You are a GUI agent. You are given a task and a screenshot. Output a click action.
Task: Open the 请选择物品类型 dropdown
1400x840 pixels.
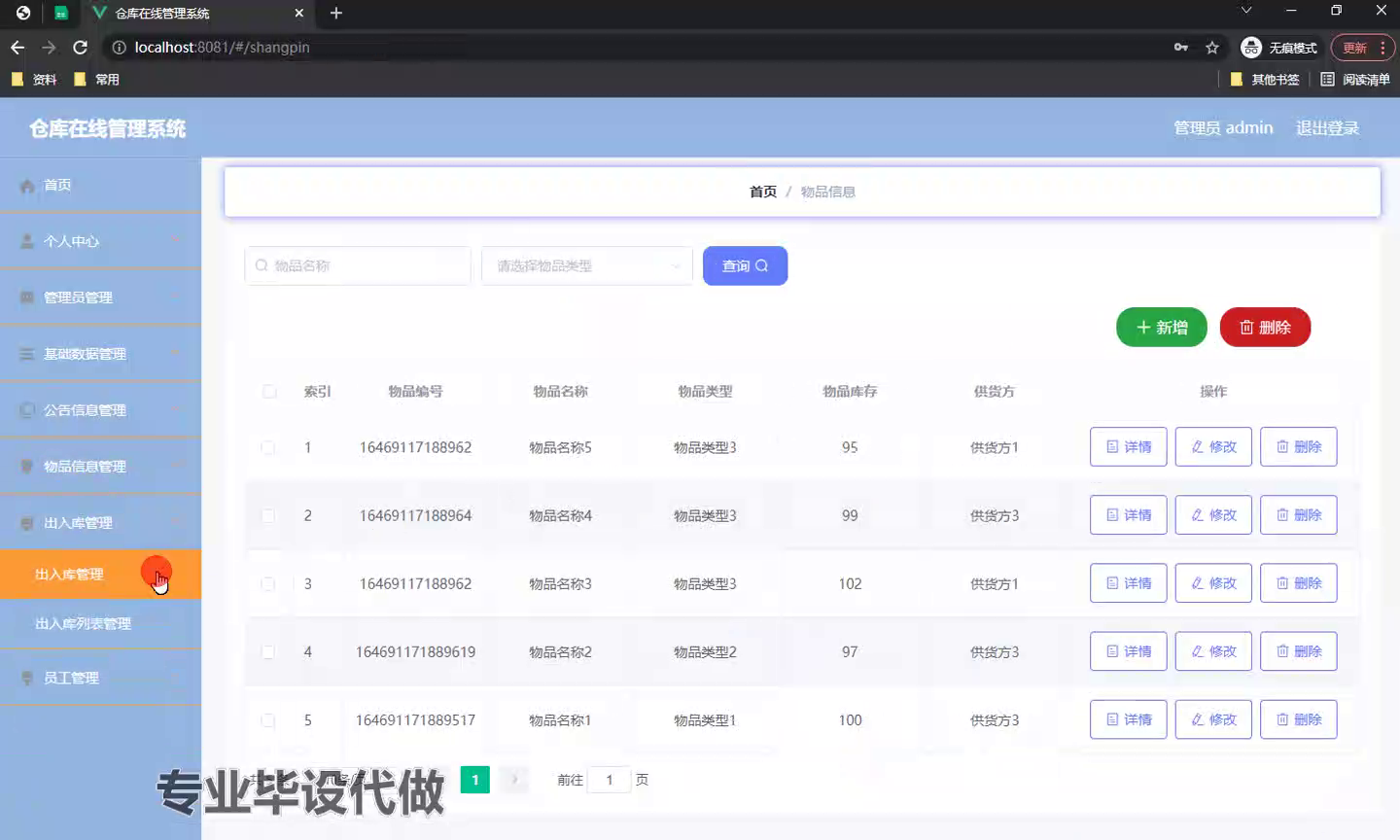coord(587,265)
